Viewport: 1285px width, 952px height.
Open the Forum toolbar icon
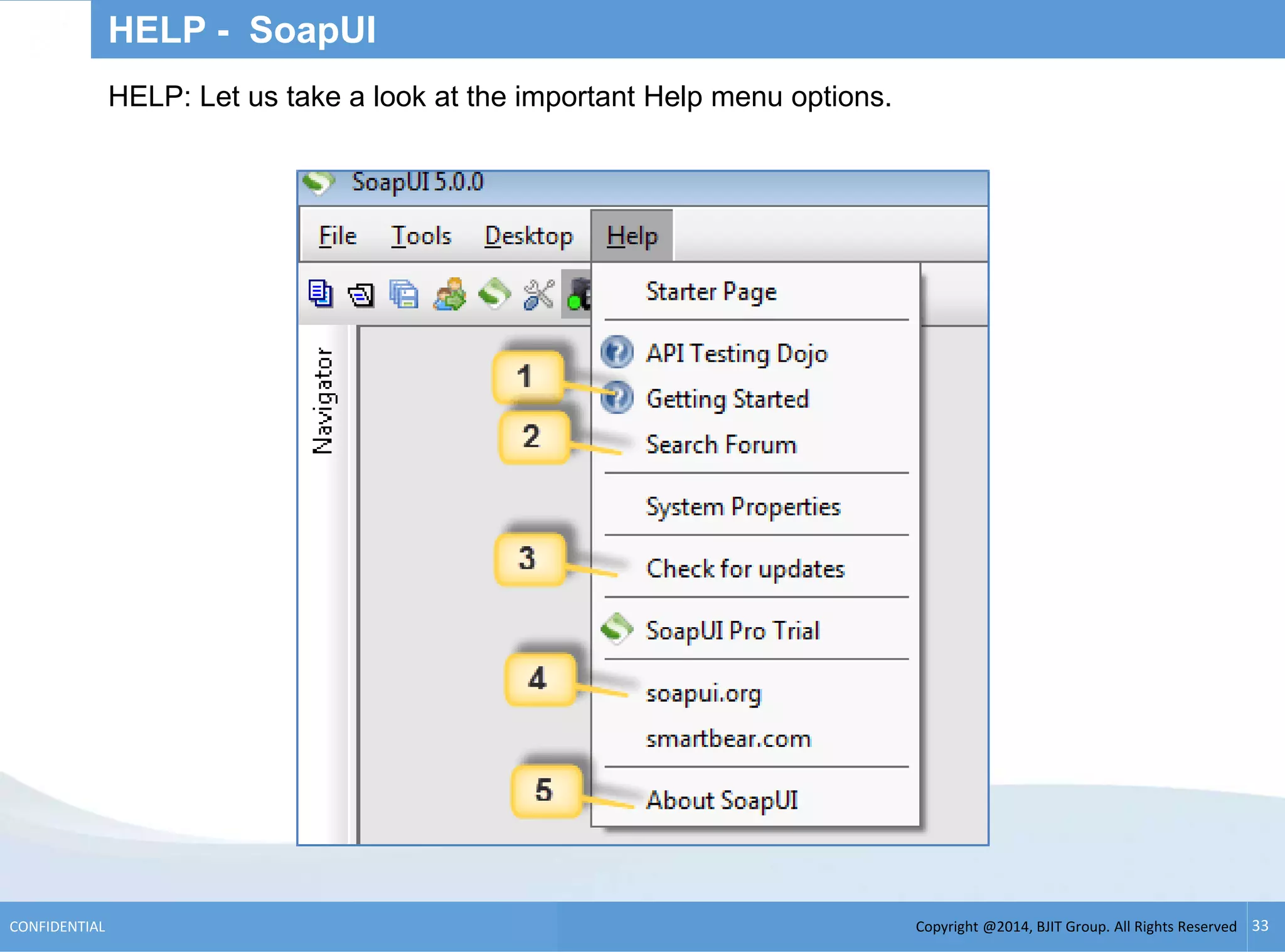tap(449, 294)
